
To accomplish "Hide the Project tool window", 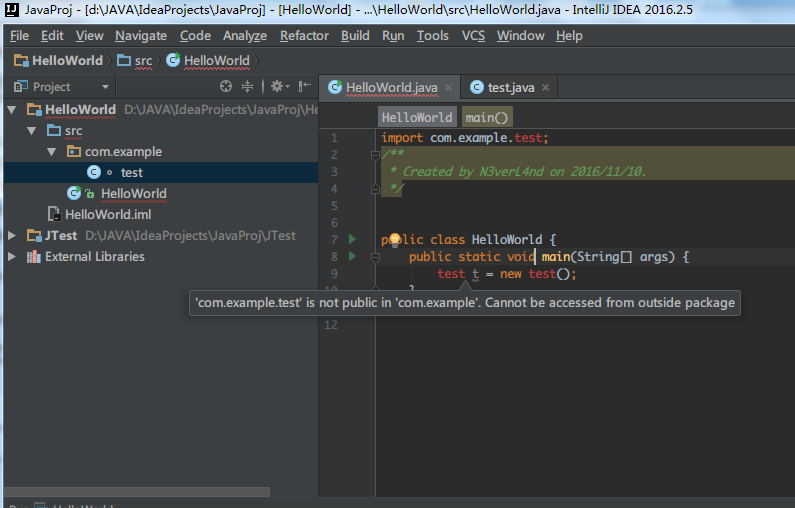I will tap(304, 86).
